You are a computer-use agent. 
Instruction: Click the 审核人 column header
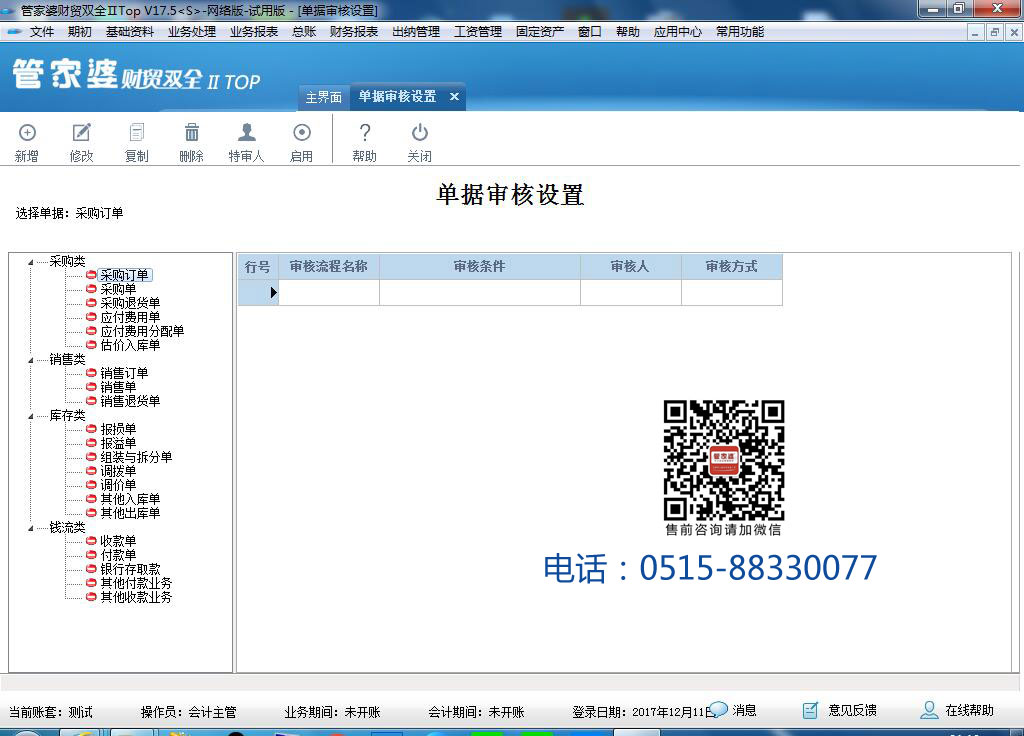[x=630, y=266]
